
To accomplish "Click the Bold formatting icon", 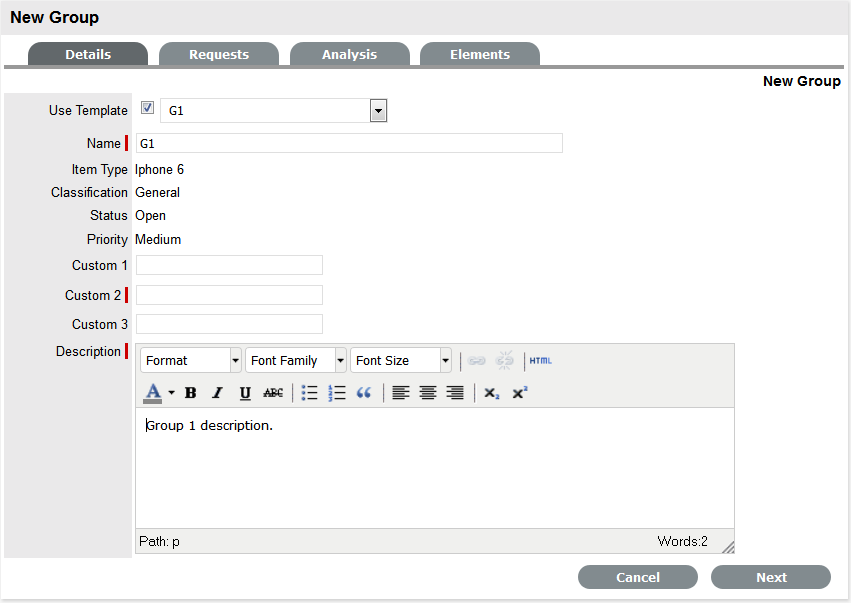I will click(x=190, y=393).
